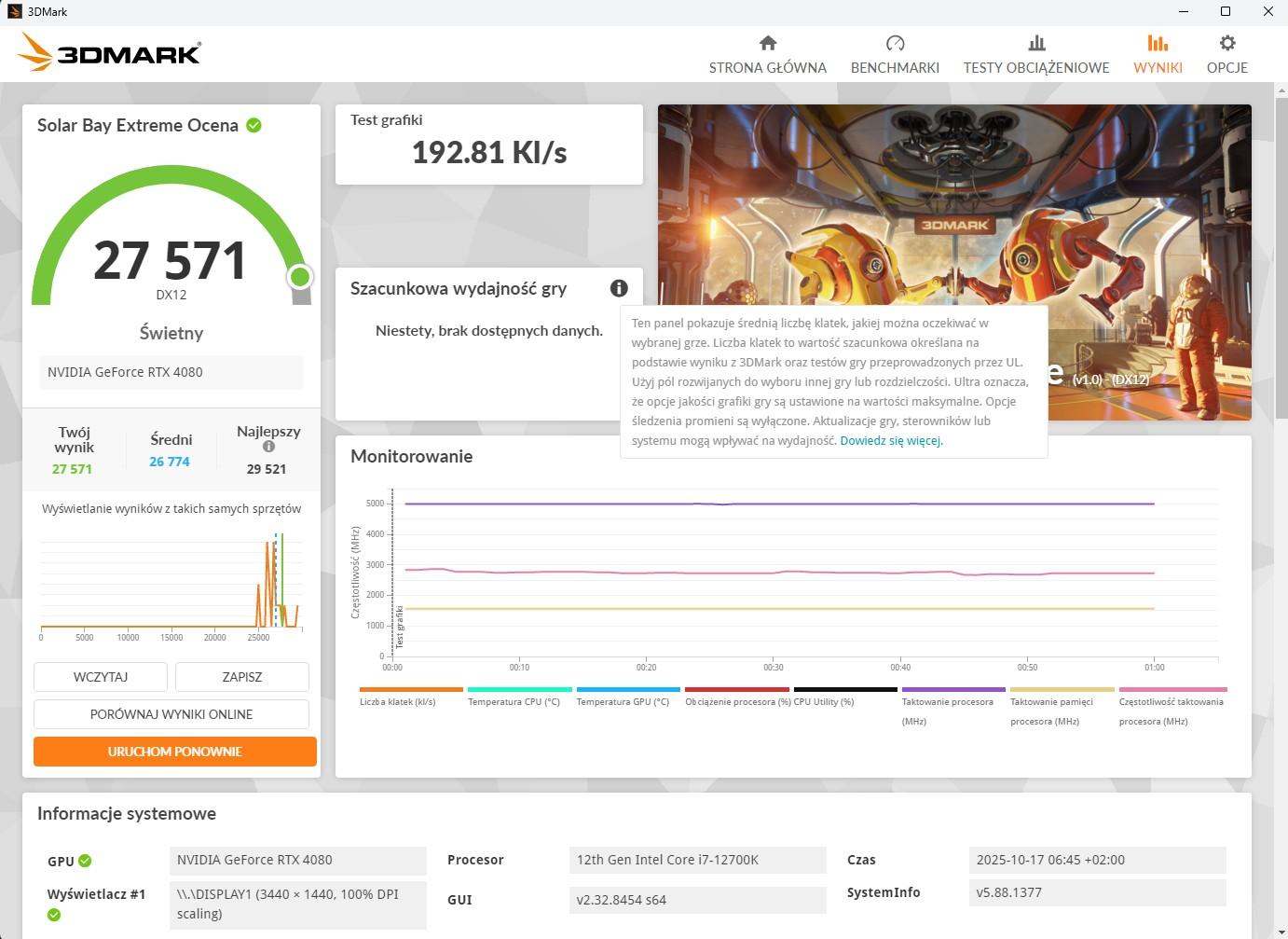
Task: Click the DISPLAY1 3440 × 1440 value
Action: [298, 904]
